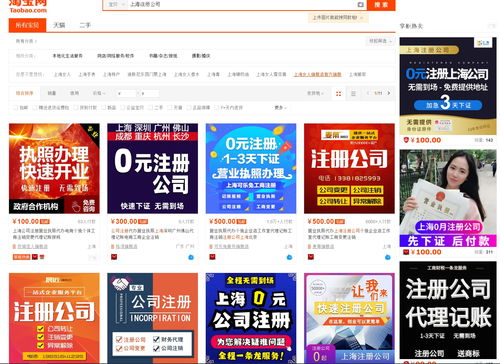Switch to list view layout icon

(353, 94)
